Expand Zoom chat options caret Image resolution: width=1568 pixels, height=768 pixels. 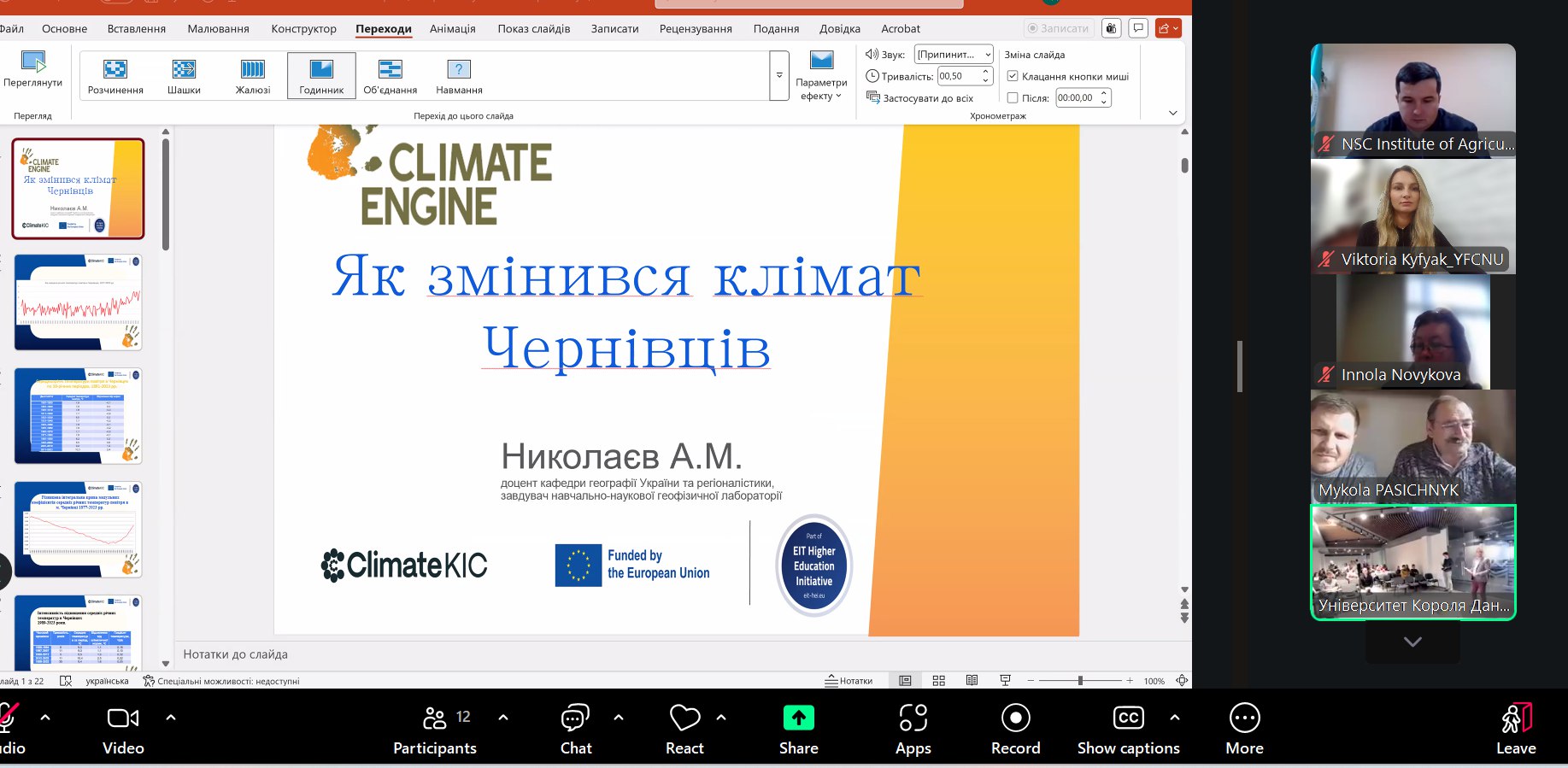(619, 718)
